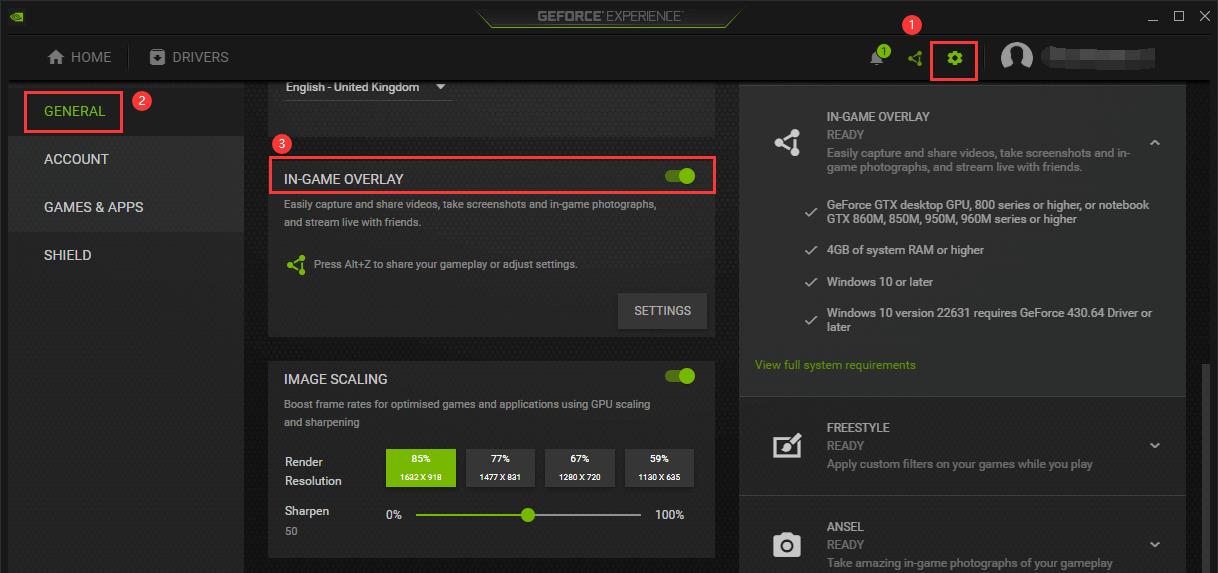Click the Ansel camera icon
1218x573 pixels.
[x=788, y=545]
